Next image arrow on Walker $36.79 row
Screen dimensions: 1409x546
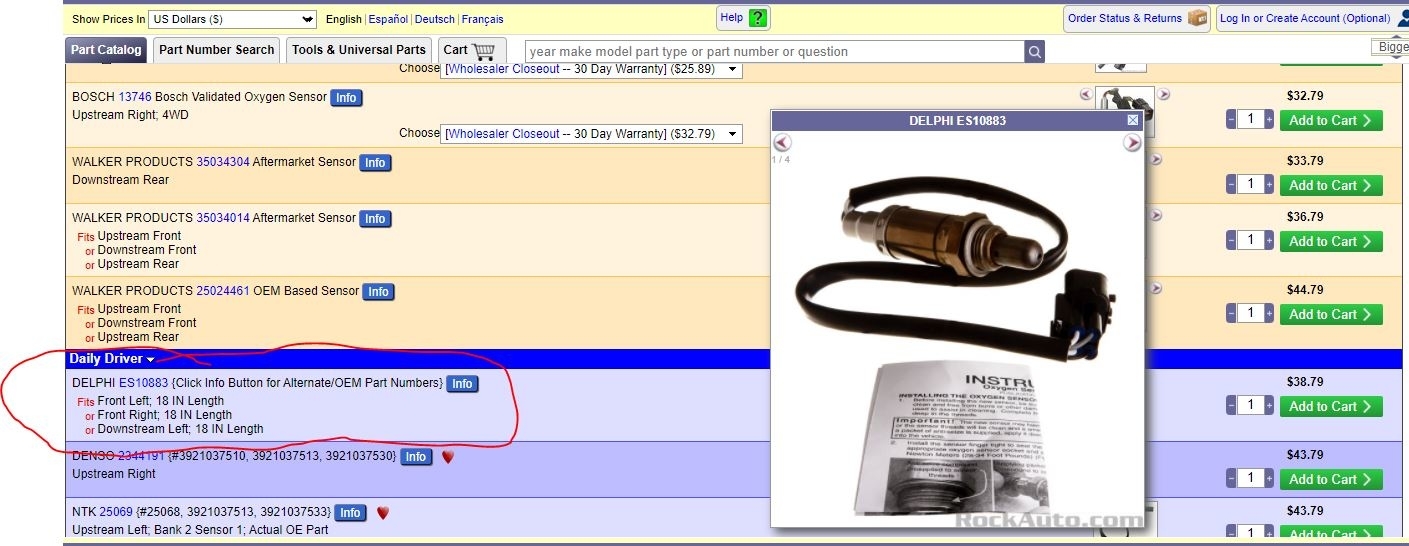(1156, 215)
